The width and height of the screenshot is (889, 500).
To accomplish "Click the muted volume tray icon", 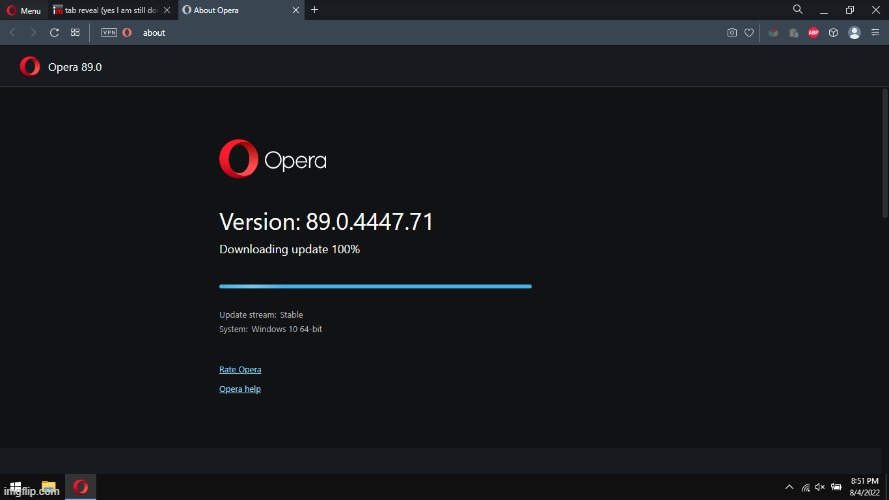I will (x=820, y=487).
